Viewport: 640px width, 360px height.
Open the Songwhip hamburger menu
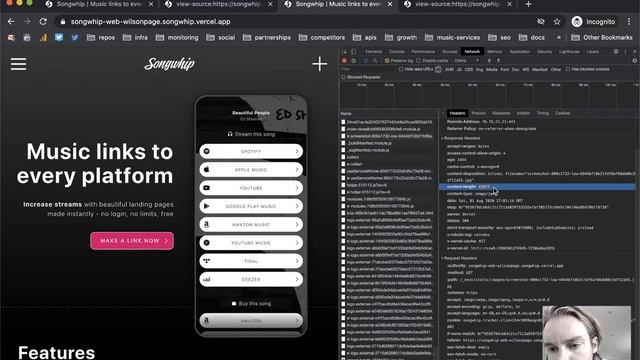point(18,64)
